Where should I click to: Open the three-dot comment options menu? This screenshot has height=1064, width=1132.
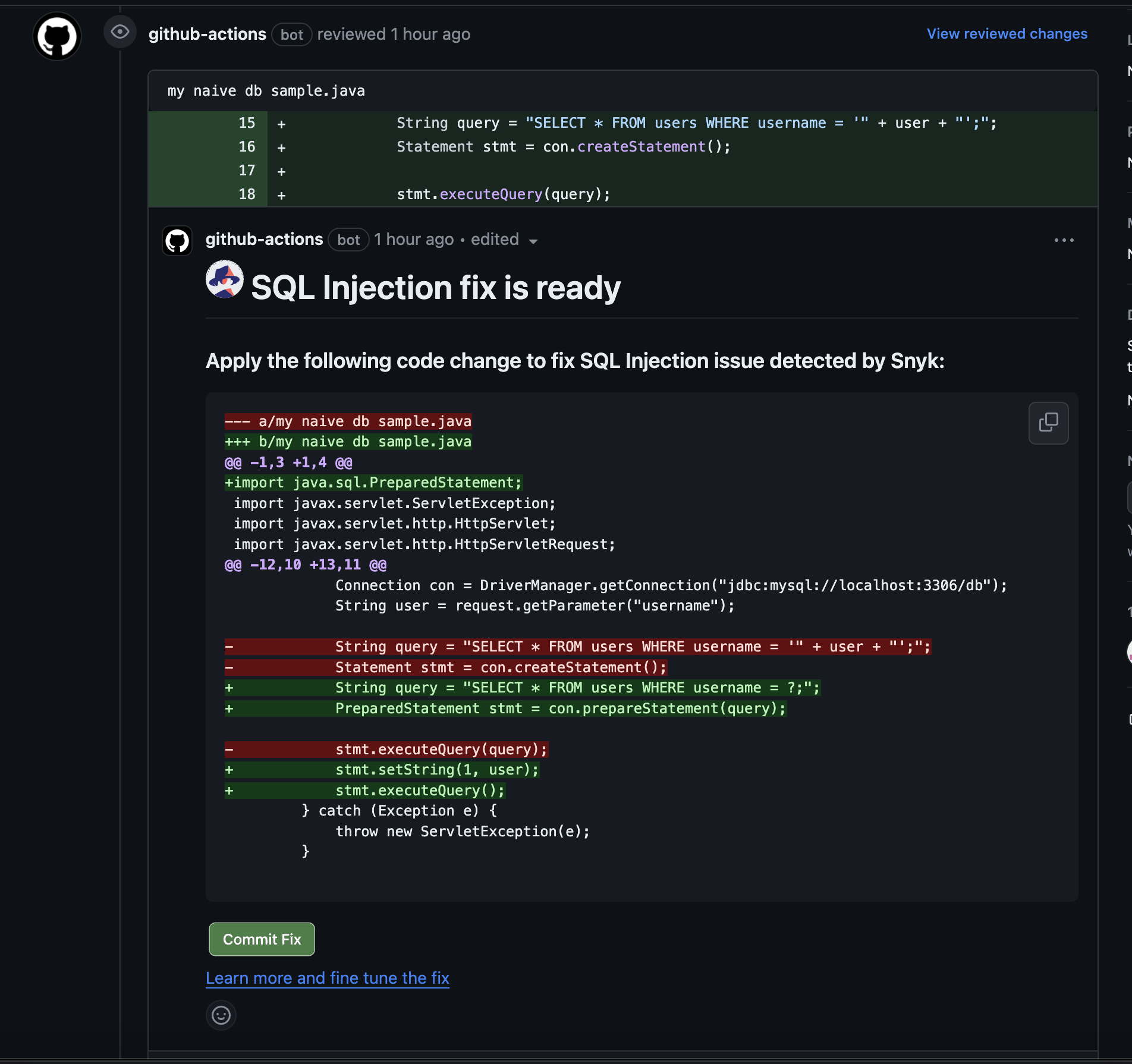click(1064, 240)
